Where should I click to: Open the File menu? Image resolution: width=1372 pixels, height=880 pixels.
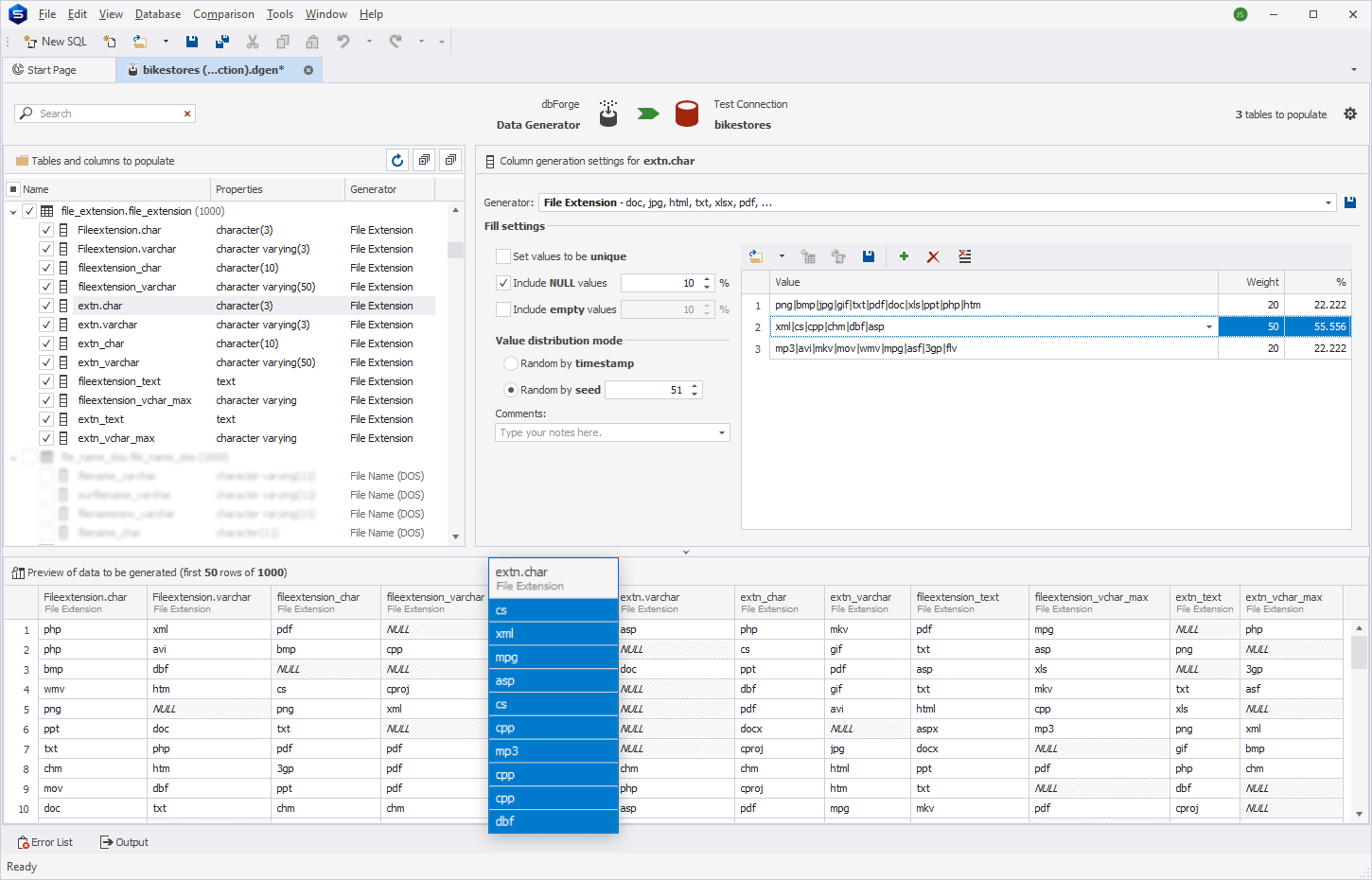(x=47, y=14)
